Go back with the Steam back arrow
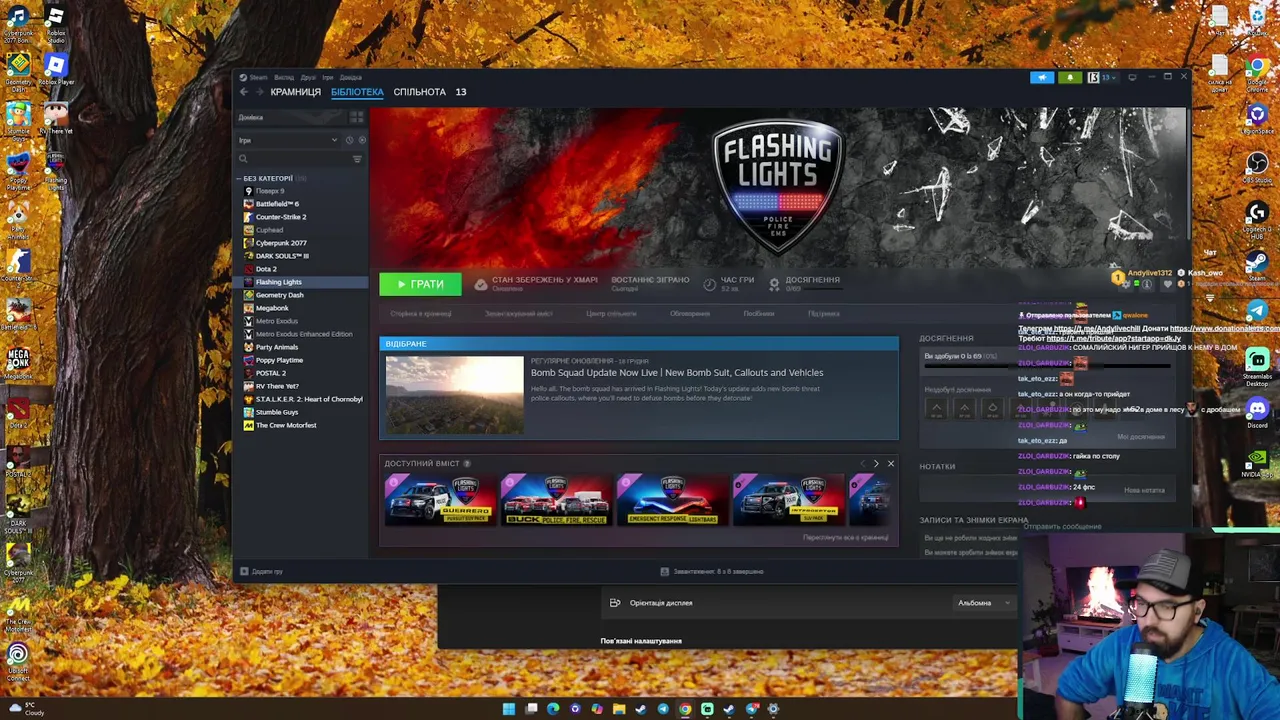The height and width of the screenshot is (720, 1280). 244,92
